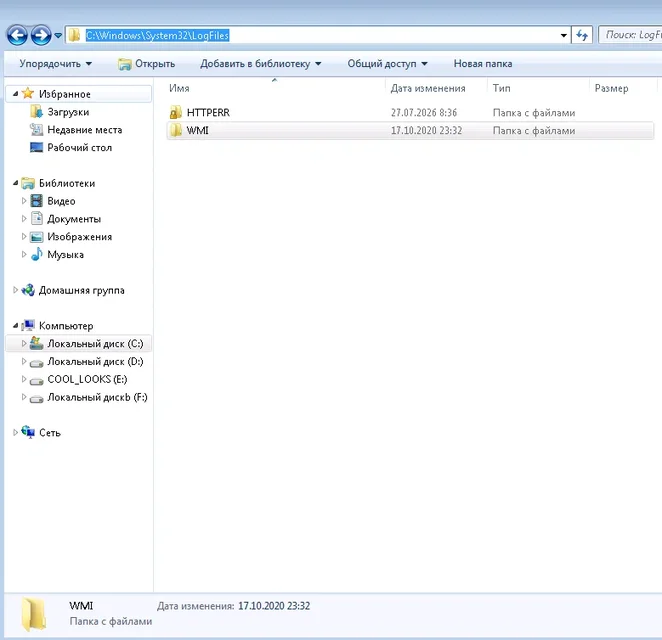Expand the Изображения library
Viewport: 662px width, 640px height.
(x=24, y=236)
